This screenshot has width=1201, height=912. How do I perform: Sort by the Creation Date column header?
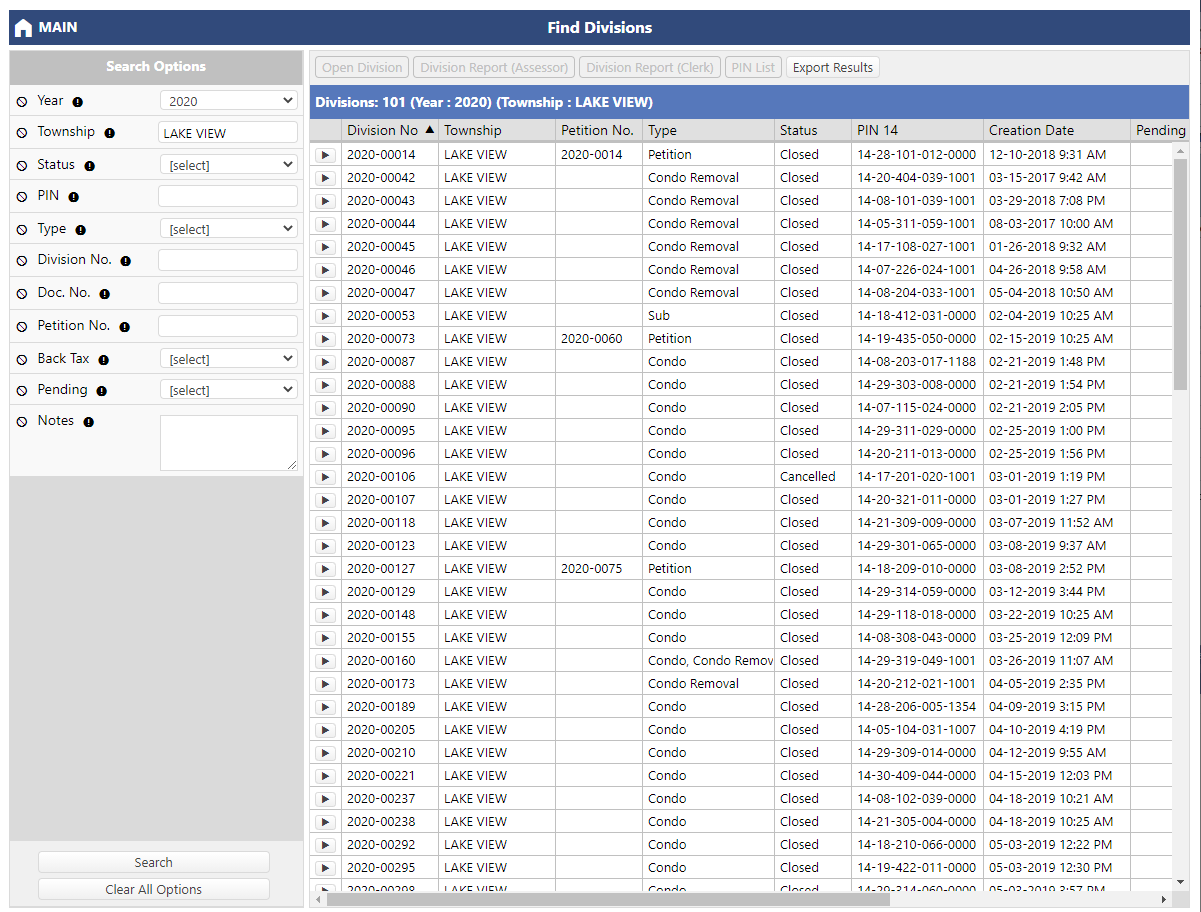[x=1031, y=130]
